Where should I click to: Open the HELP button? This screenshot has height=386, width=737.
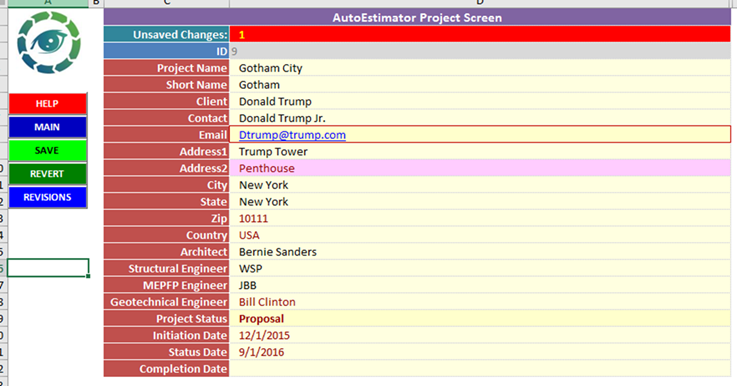(47, 103)
